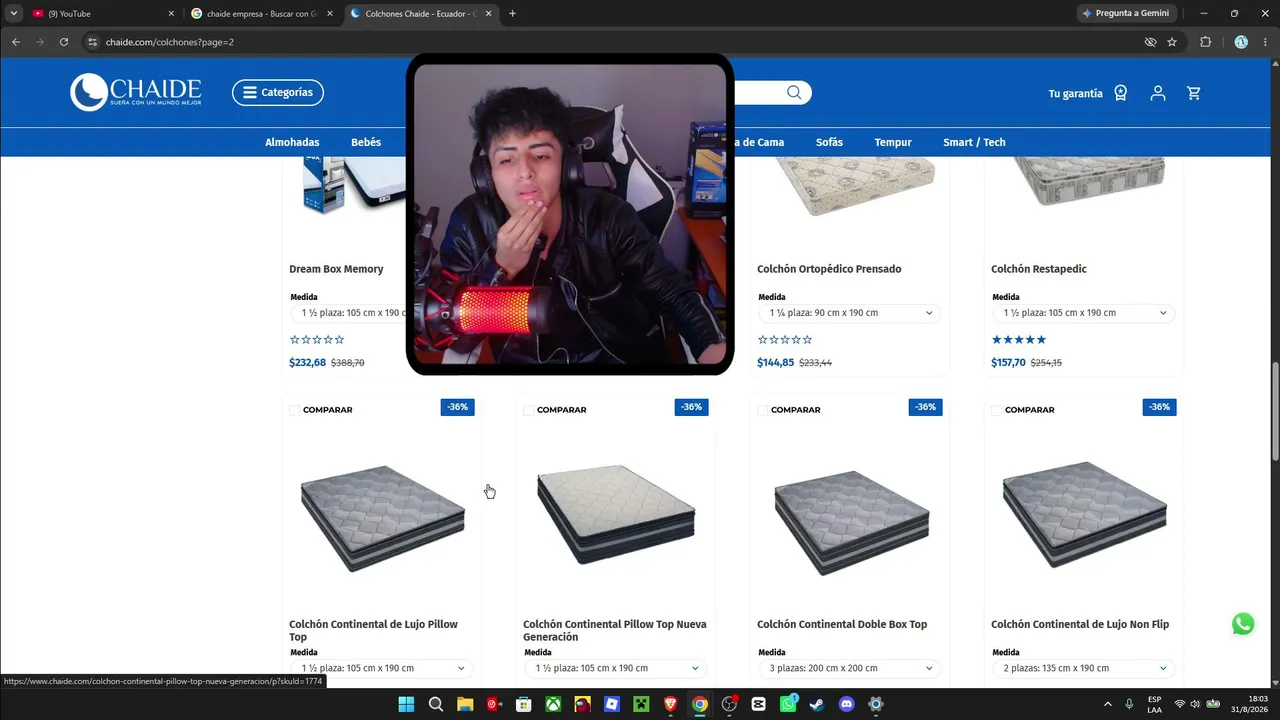
Task: Expand Medida dropdown for Continental de Lujo Pillow Top
Action: pyautogui.click(x=381, y=668)
